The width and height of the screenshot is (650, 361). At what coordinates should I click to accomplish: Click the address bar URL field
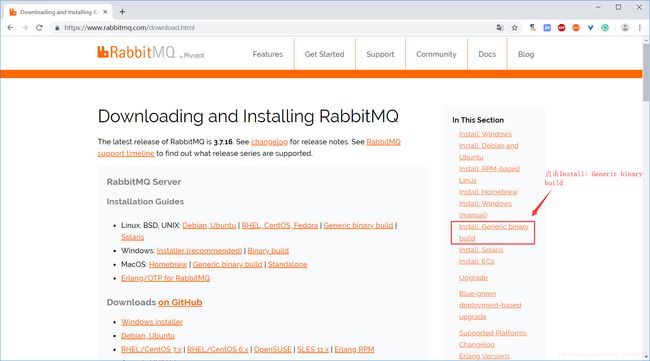[274, 28]
